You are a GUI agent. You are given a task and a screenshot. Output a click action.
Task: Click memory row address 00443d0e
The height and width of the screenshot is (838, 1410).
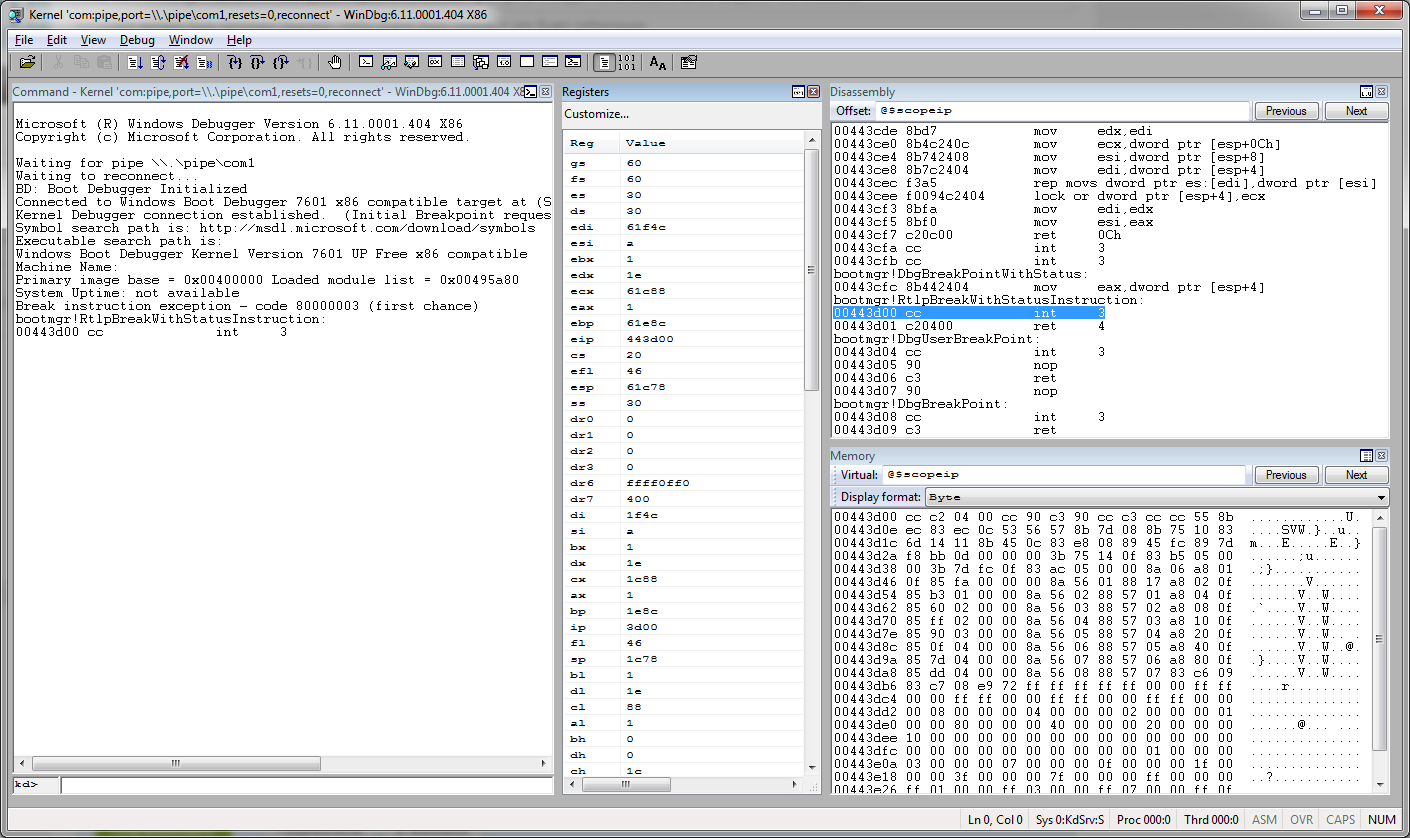tap(865, 530)
